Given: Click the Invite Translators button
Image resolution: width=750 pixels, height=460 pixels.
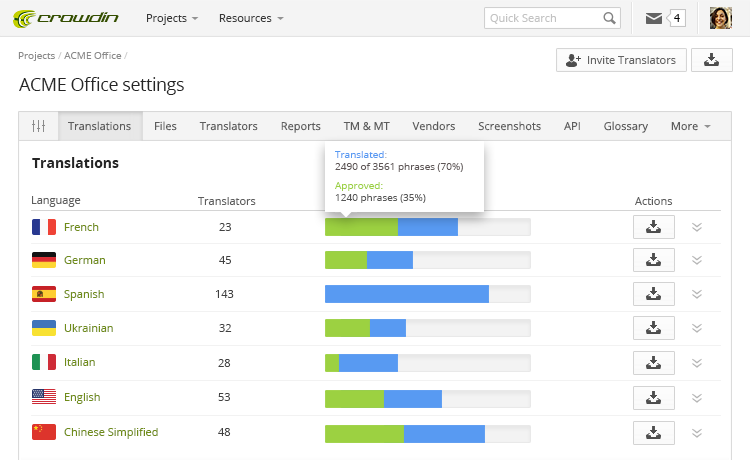Looking at the screenshot, I should tap(621, 60).
